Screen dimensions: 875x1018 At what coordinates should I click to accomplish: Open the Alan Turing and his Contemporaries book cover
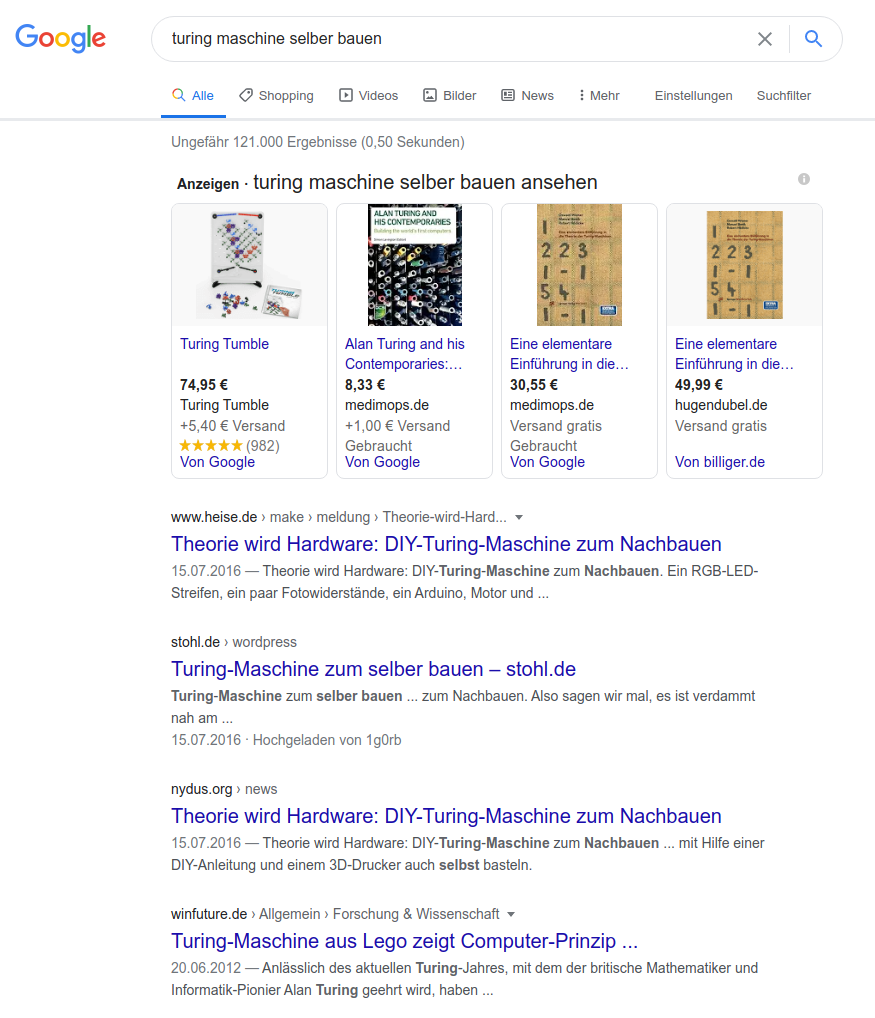[x=414, y=265]
